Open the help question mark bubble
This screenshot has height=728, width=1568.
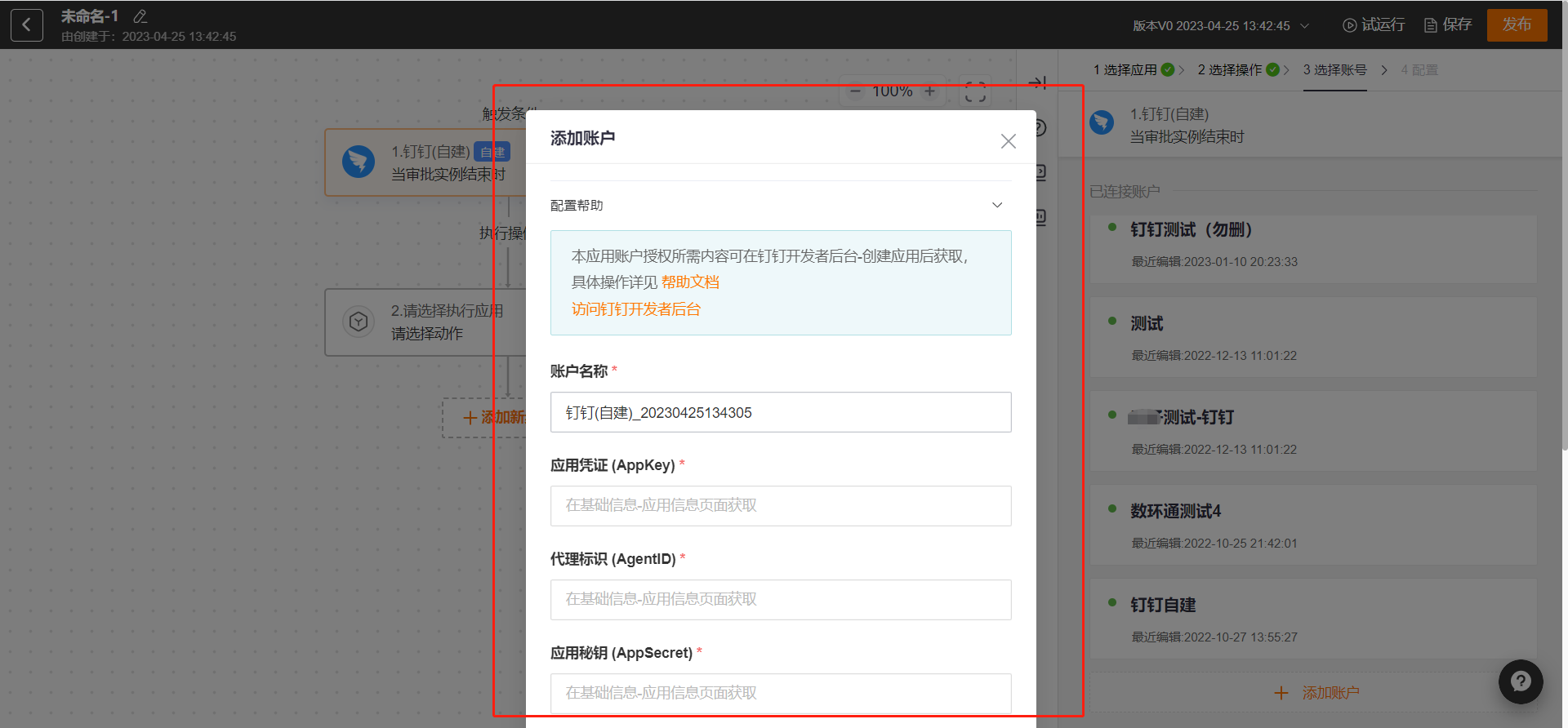point(1520,681)
